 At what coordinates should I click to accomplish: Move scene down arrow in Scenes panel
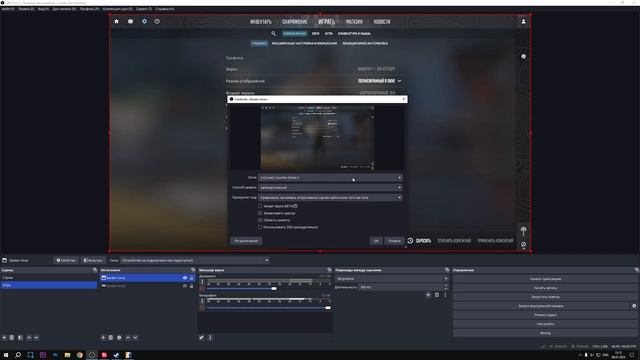click(36, 338)
